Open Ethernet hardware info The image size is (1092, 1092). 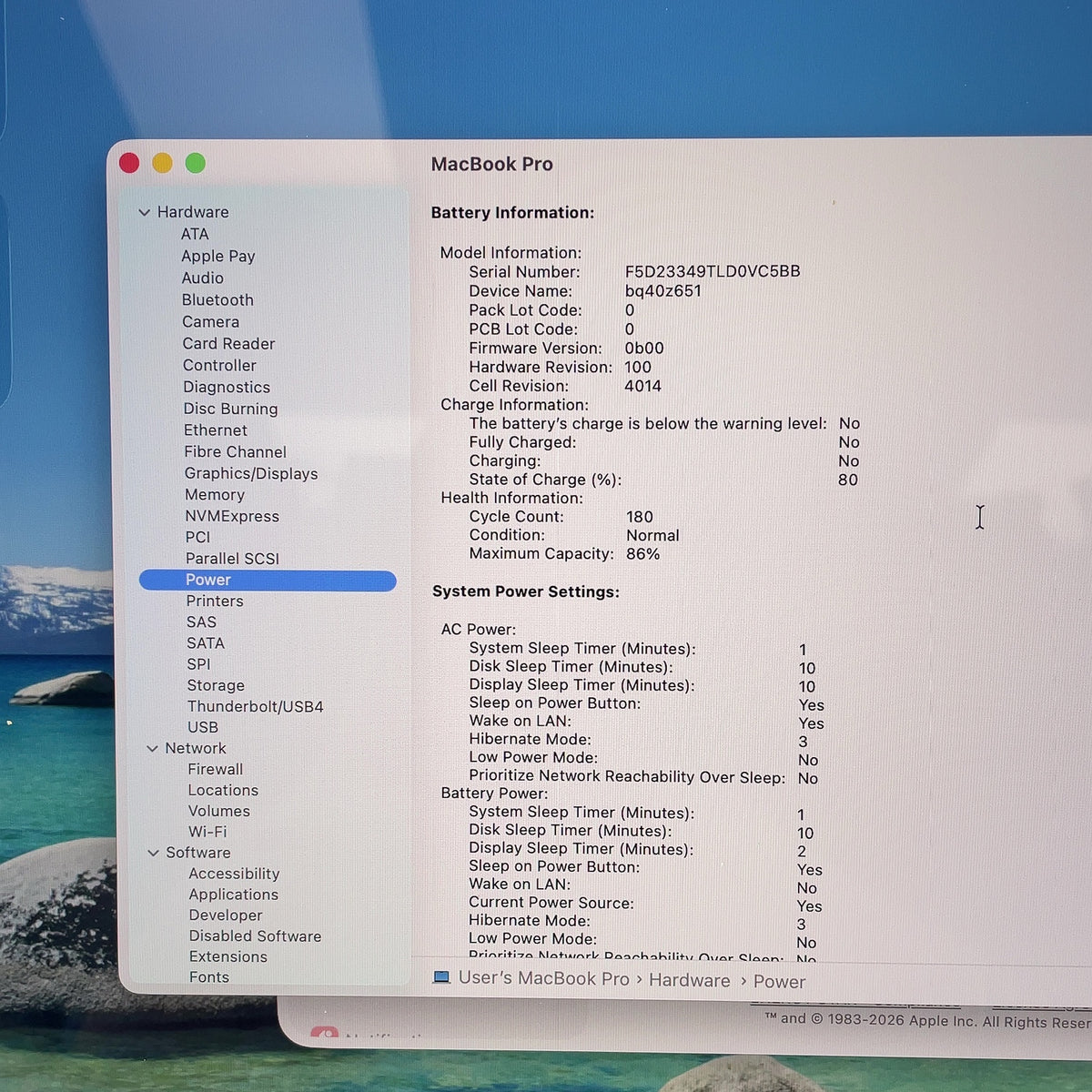216,430
